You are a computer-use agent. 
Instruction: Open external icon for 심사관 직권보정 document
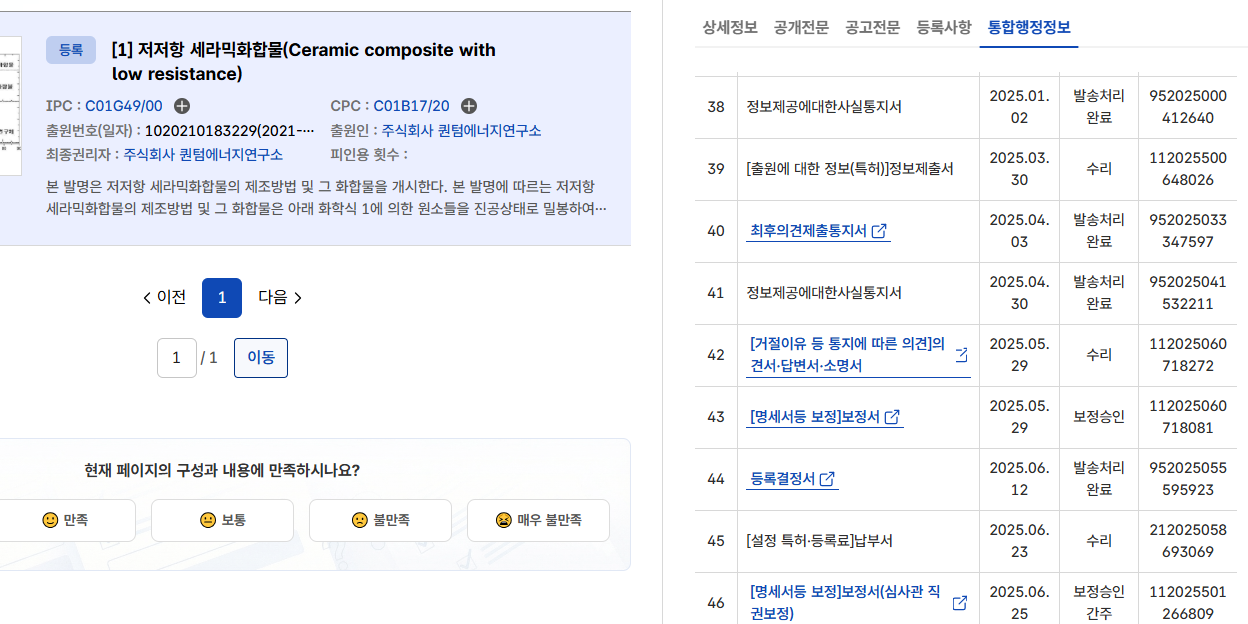(x=960, y=603)
